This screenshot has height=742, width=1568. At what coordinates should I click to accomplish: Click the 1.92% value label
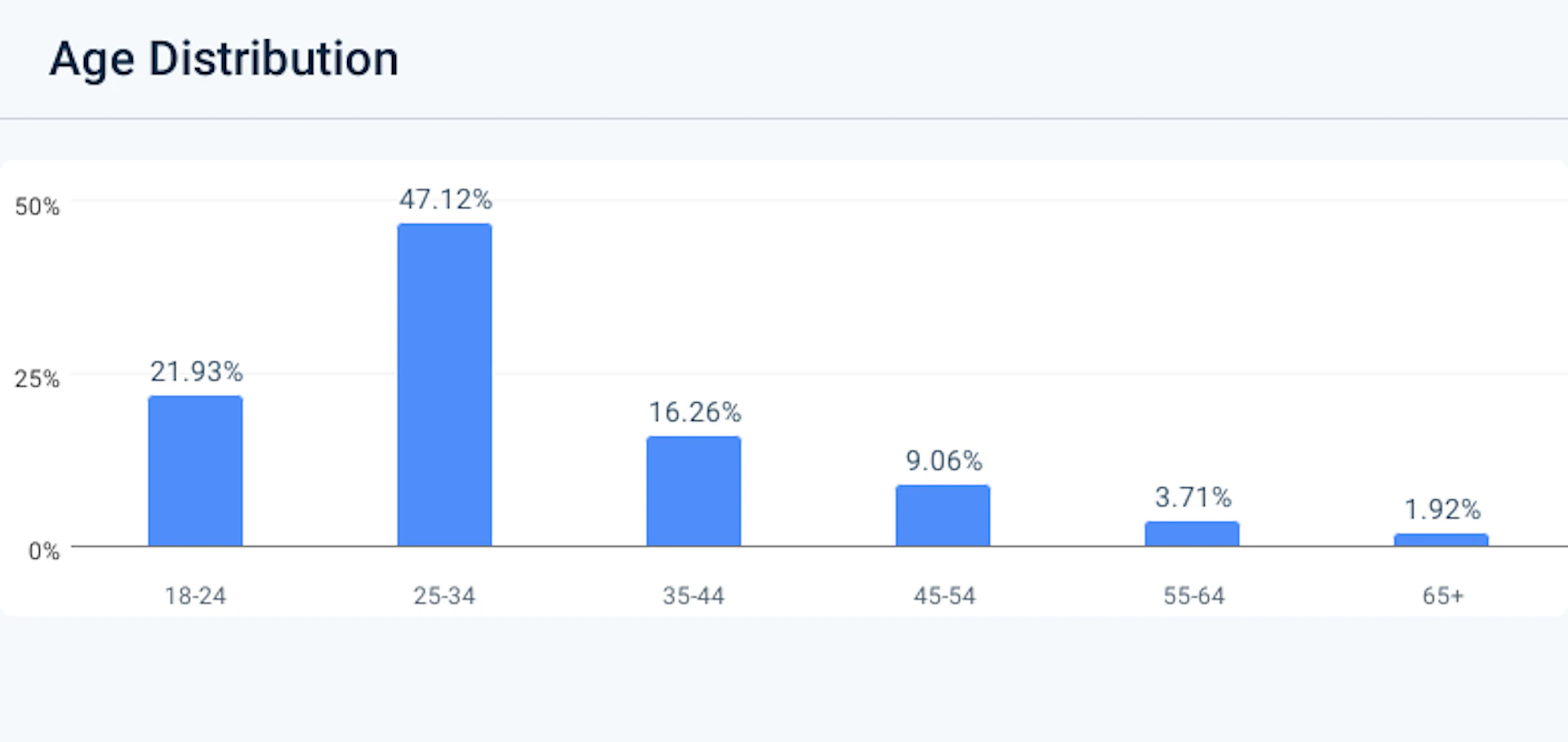[1441, 510]
